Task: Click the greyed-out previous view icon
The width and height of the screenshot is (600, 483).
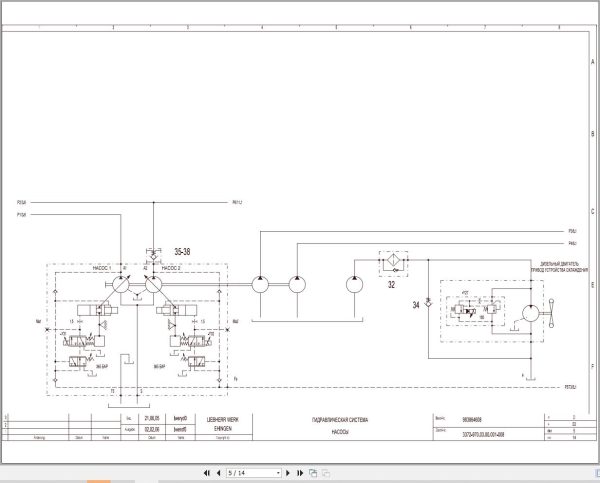Action: click(x=326, y=473)
